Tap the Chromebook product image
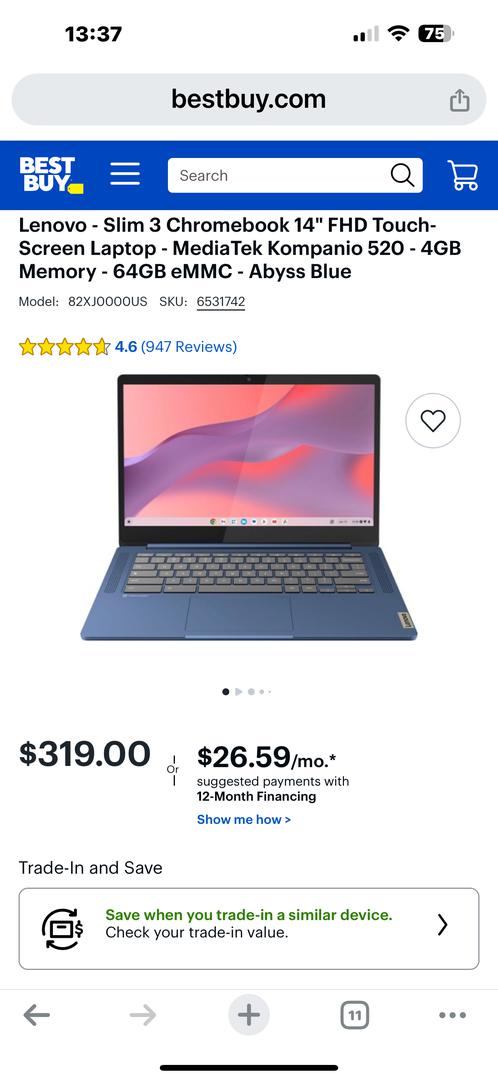The height and width of the screenshot is (1080, 498). pyautogui.click(x=249, y=508)
